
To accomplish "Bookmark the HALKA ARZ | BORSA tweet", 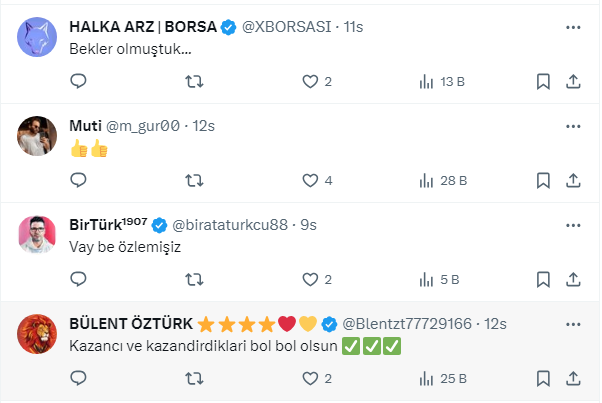I will 543,82.
